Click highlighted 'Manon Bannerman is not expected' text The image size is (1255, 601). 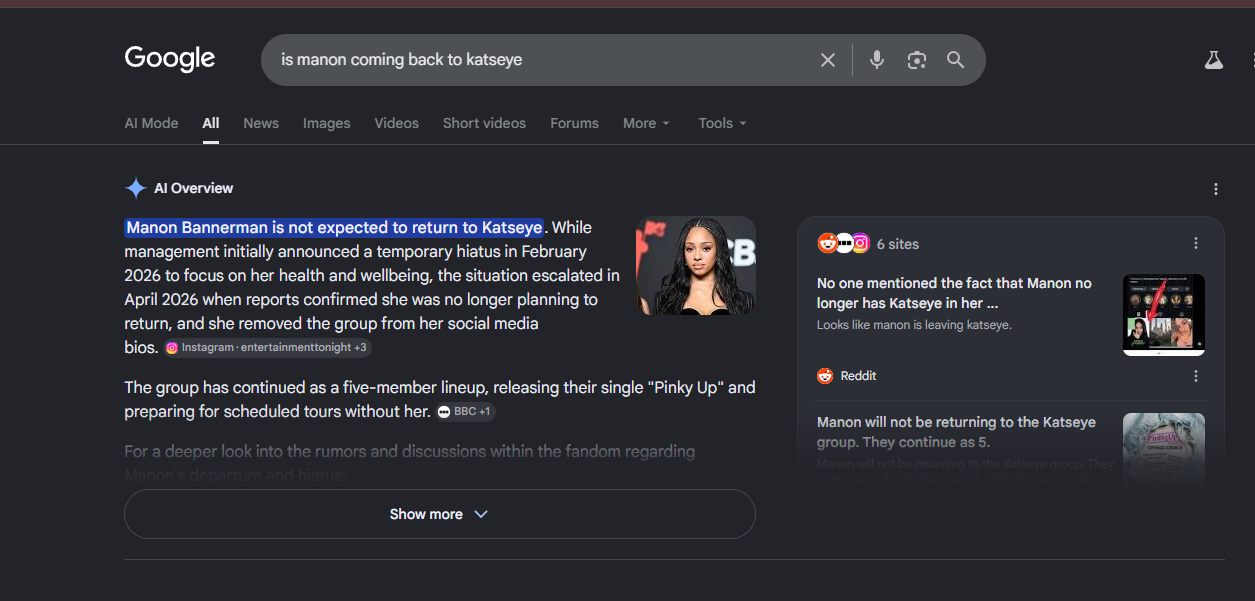click(x=334, y=227)
